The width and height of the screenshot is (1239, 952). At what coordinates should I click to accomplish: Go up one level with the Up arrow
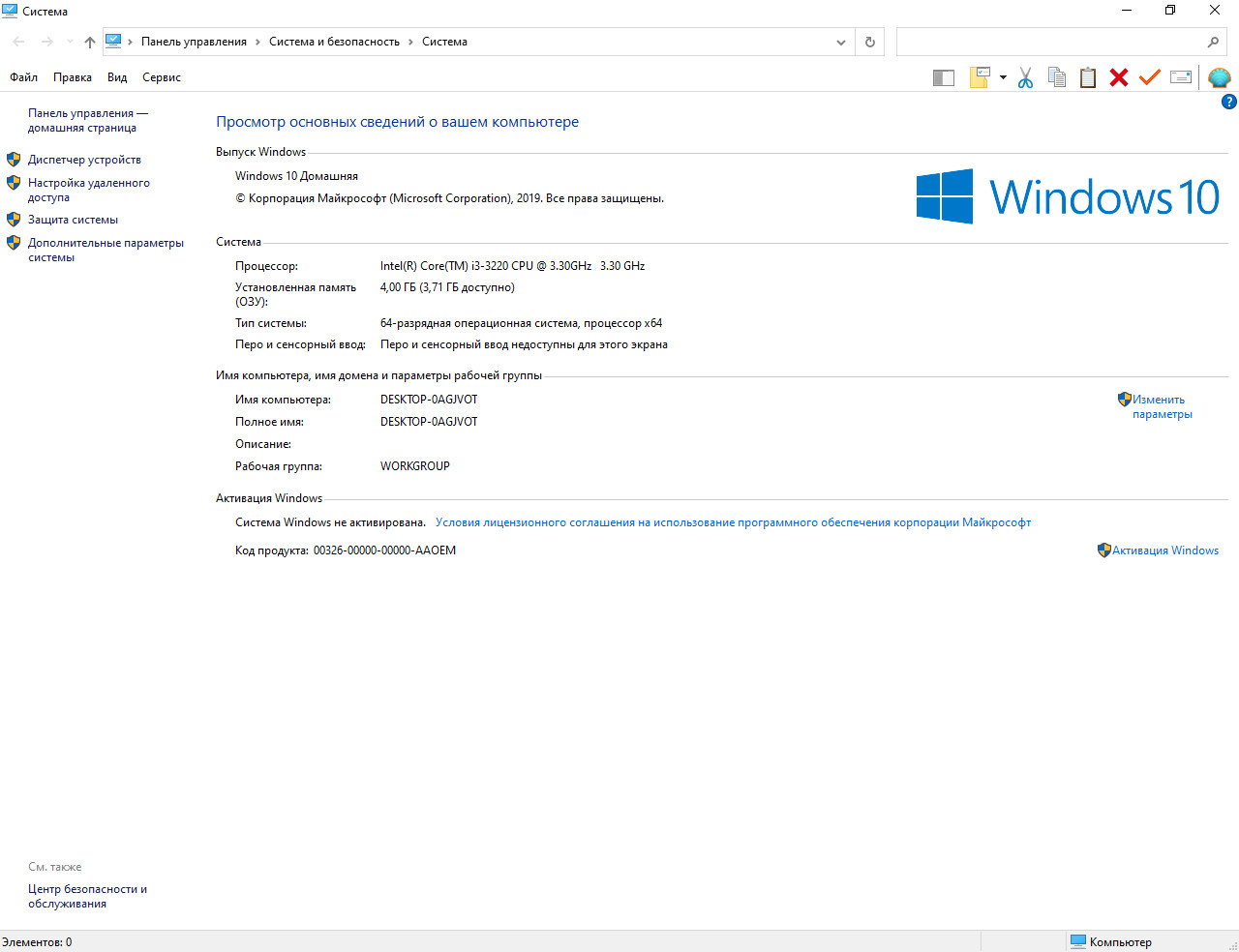[x=90, y=42]
